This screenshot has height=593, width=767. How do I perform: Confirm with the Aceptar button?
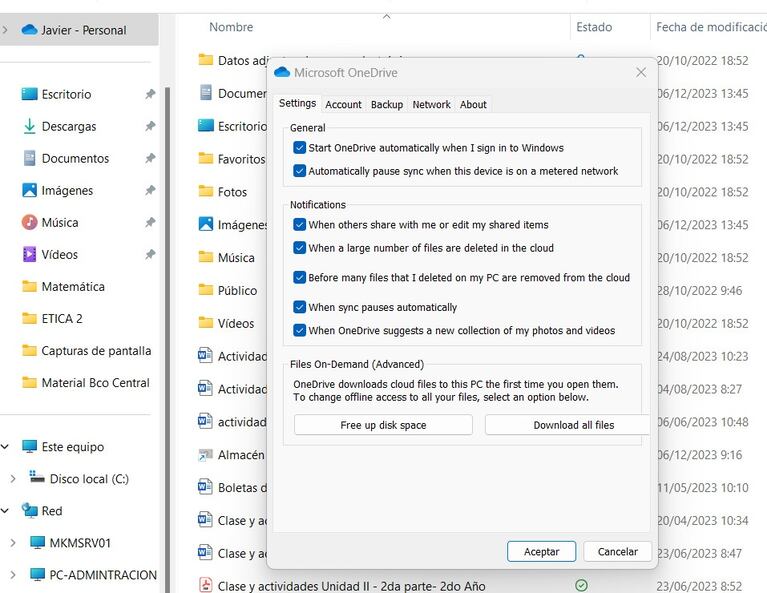click(x=541, y=551)
